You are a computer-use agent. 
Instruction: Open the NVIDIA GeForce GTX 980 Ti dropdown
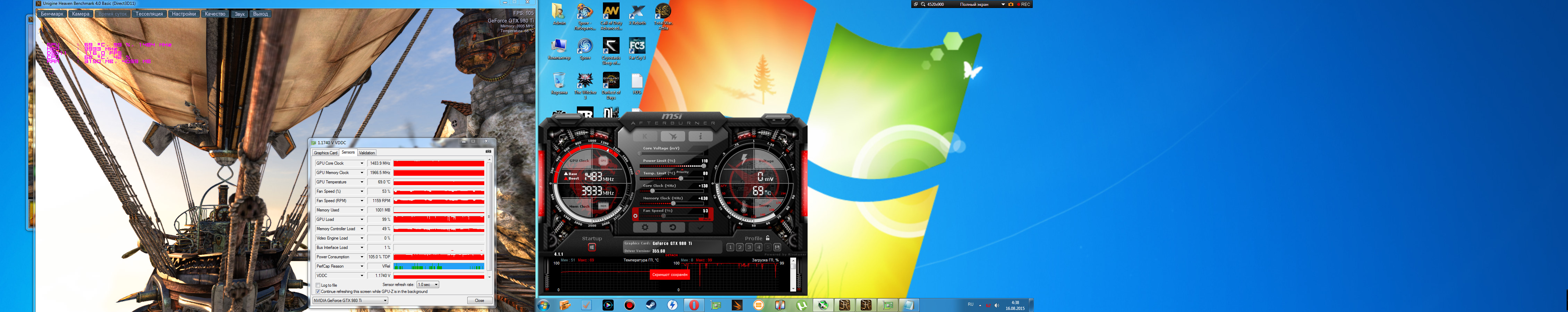point(350,301)
